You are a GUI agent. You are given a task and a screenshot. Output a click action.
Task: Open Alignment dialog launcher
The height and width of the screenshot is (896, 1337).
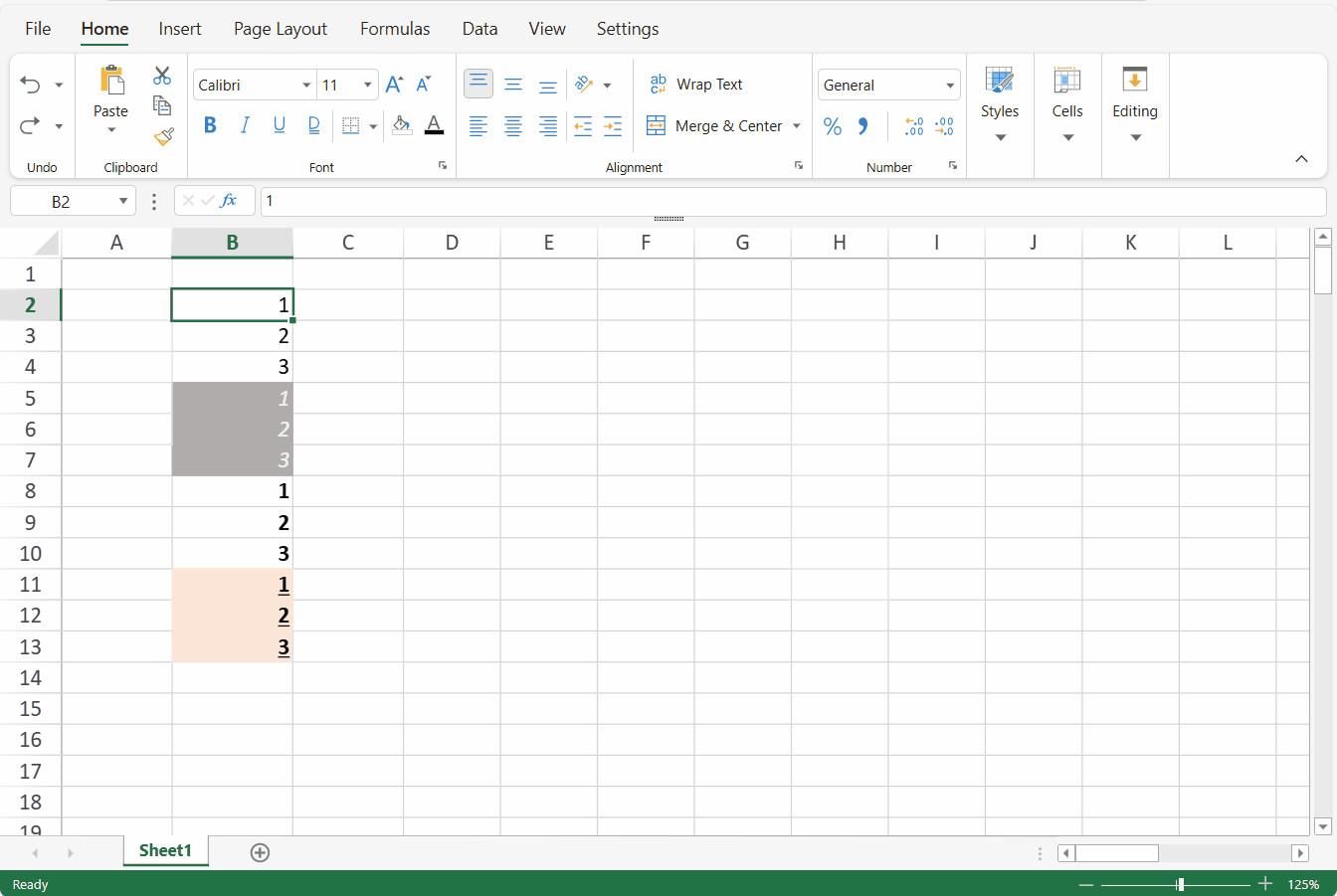coord(799,166)
